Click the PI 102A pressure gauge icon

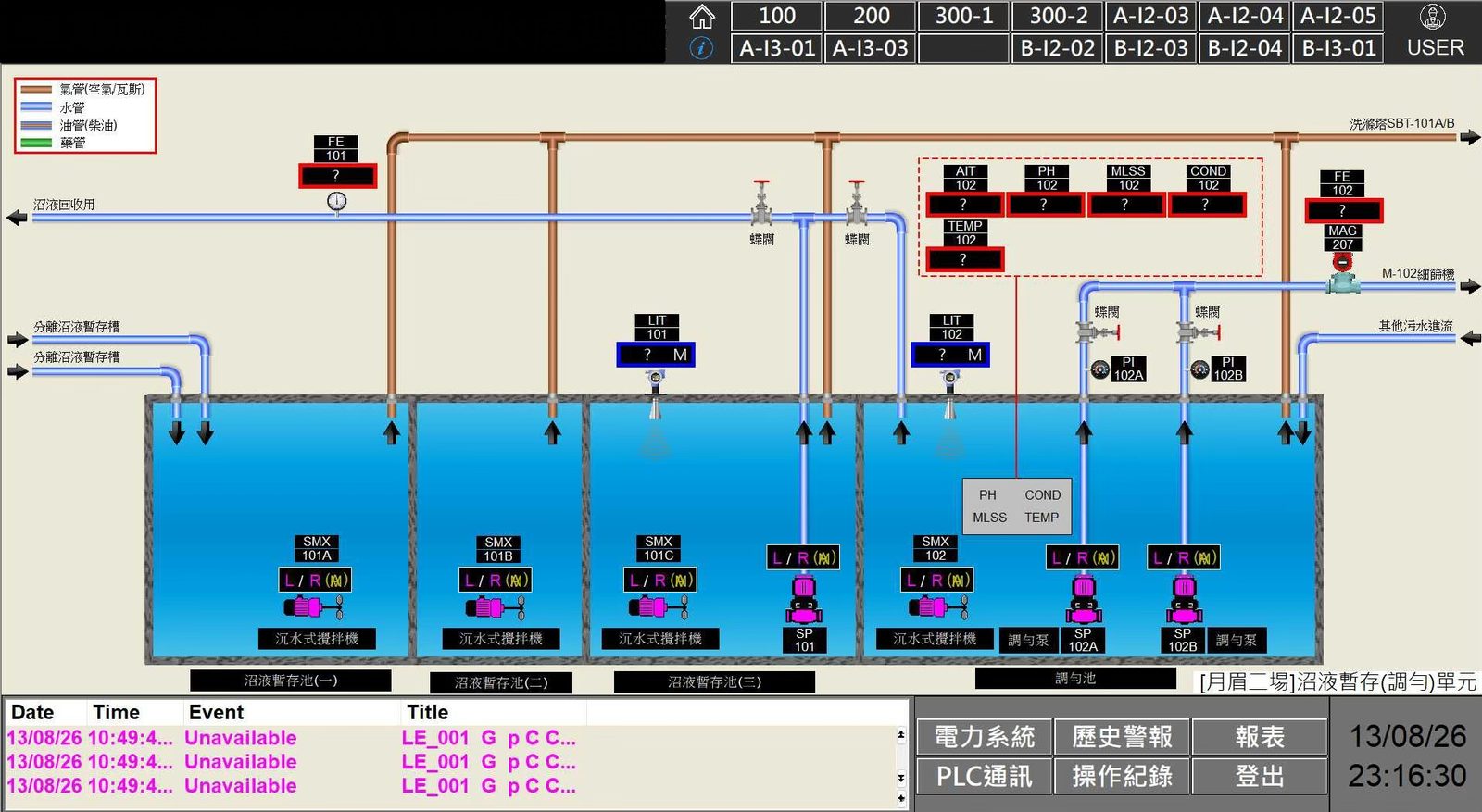point(1099,369)
